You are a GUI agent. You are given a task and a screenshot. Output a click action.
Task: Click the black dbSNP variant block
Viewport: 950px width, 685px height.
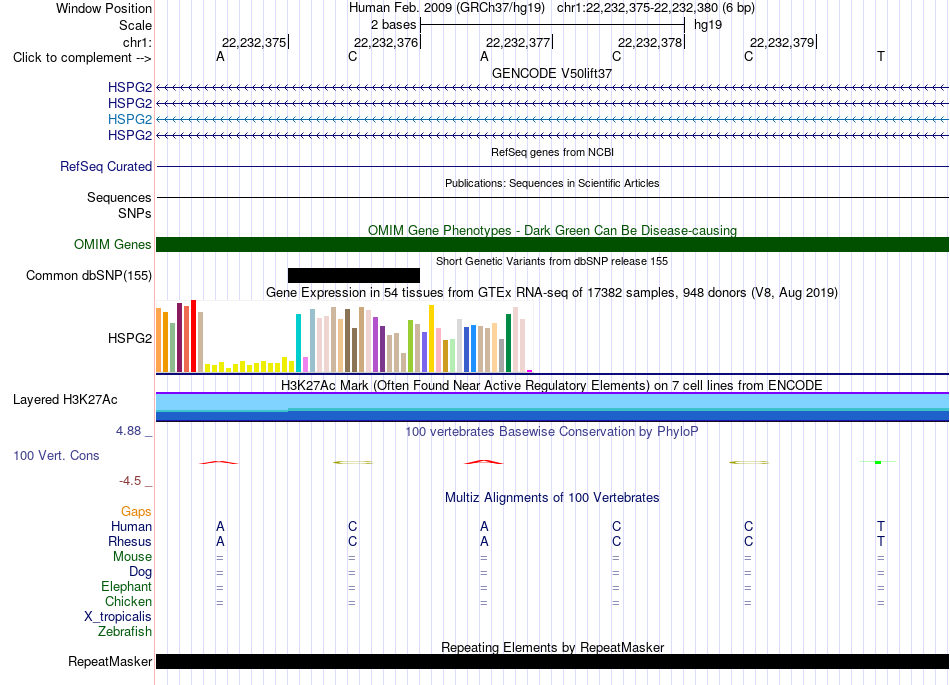[354, 276]
